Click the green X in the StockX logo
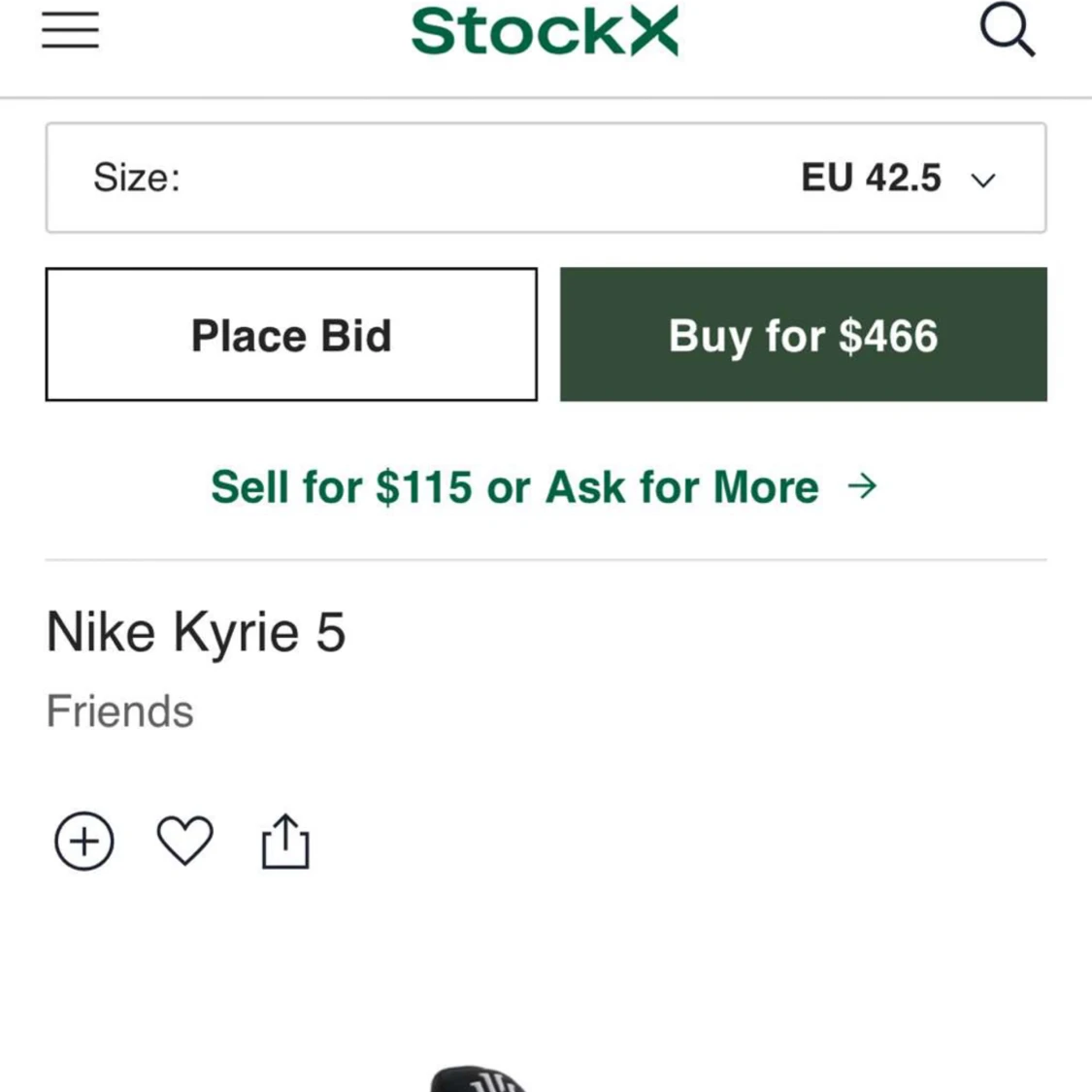The image size is (1092, 1092). (x=654, y=31)
